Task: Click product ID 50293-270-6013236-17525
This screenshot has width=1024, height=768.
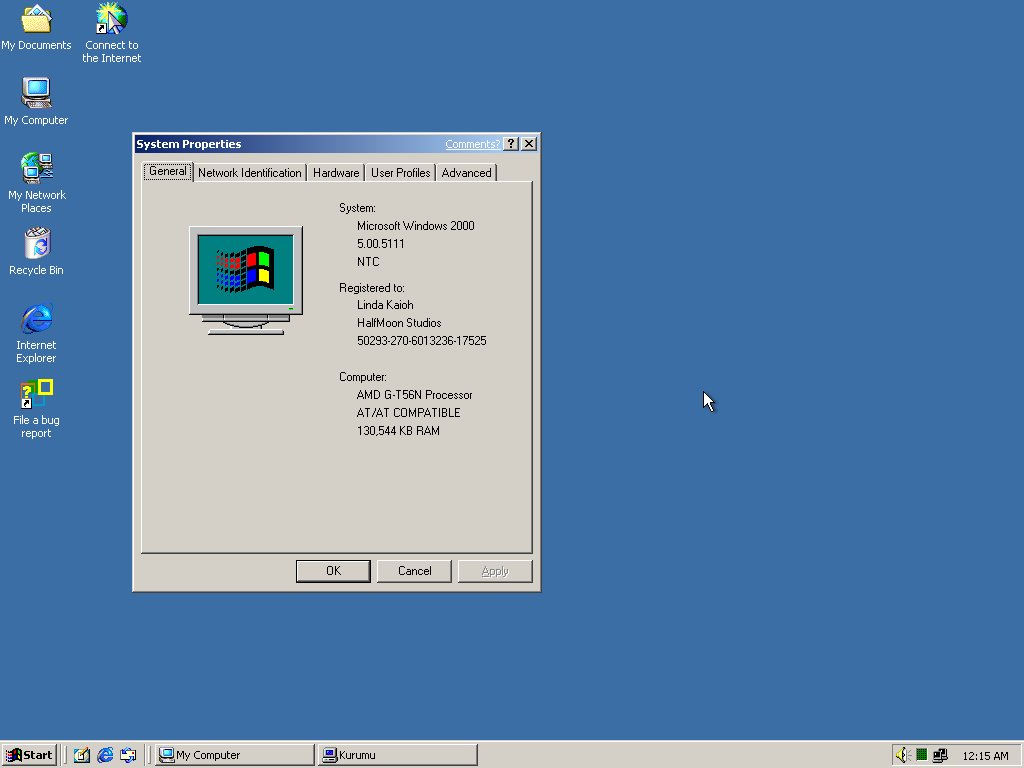Action: click(x=422, y=341)
